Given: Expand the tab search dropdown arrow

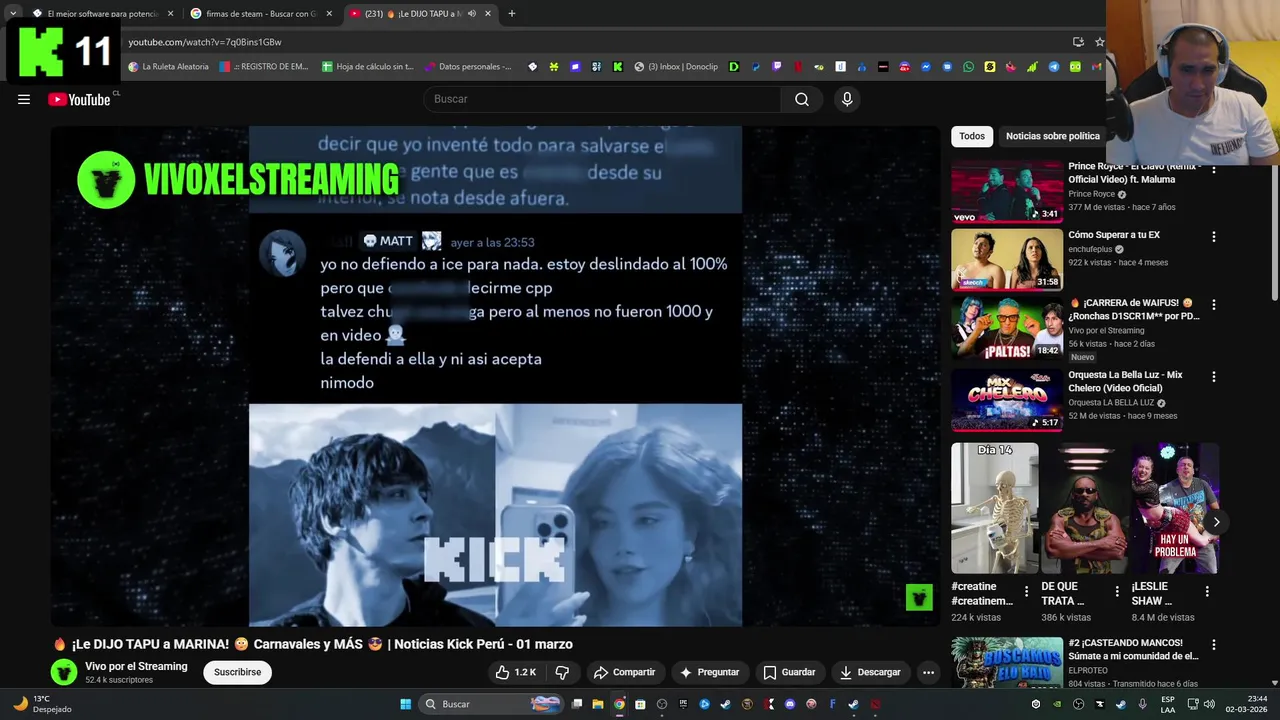Looking at the screenshot, I should (12, 14).
